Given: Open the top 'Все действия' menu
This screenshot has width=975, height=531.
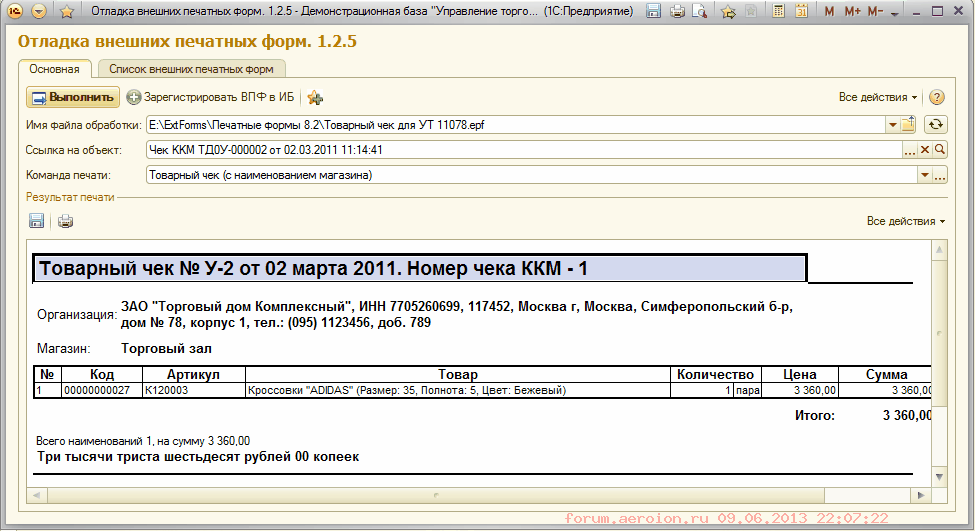Looking at the screenshot, I should point(877,97).
